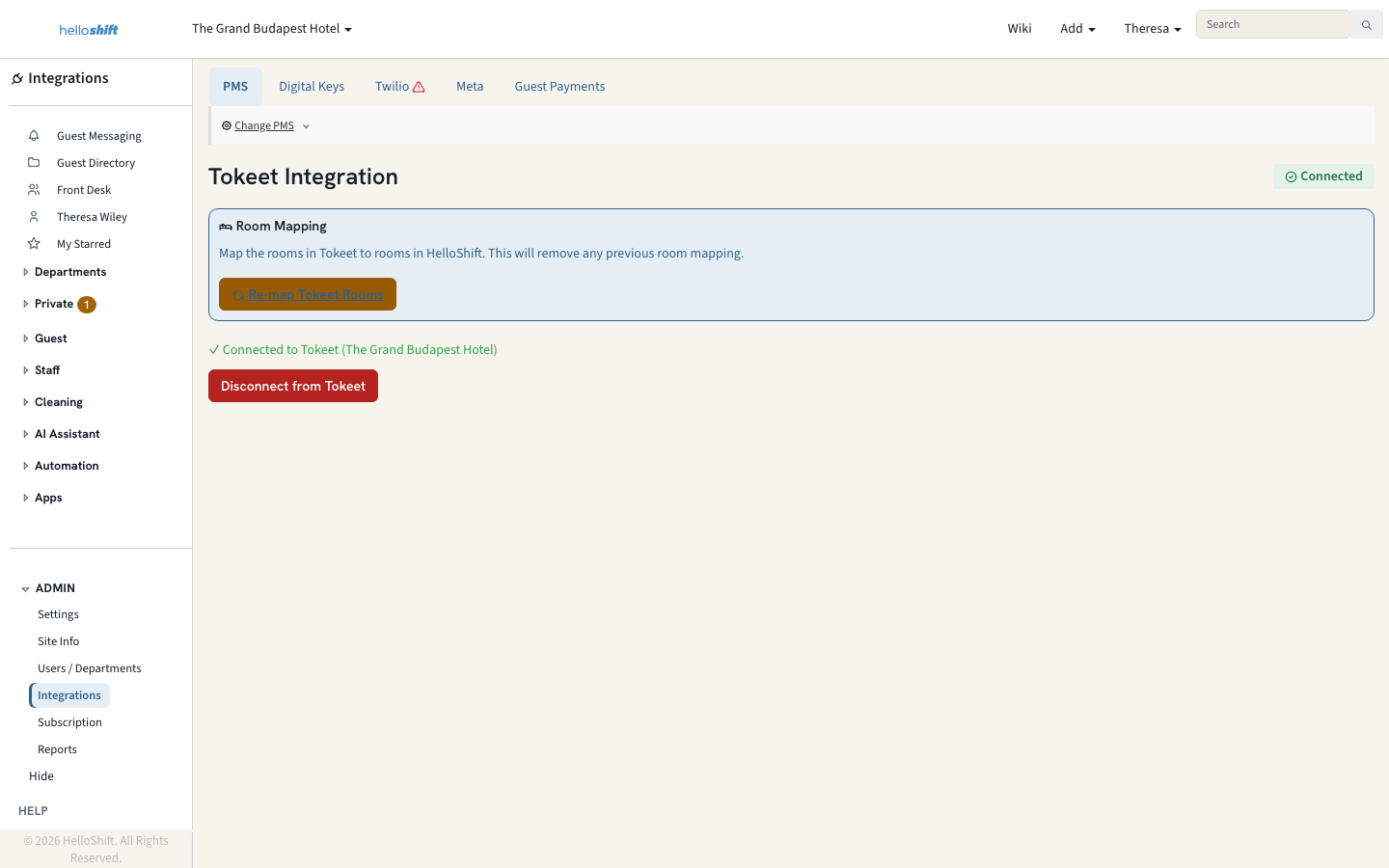The height and width of the screenshot is (868, 1389).
Task: Select the PMS tab
Action: (x=235, y=87)
